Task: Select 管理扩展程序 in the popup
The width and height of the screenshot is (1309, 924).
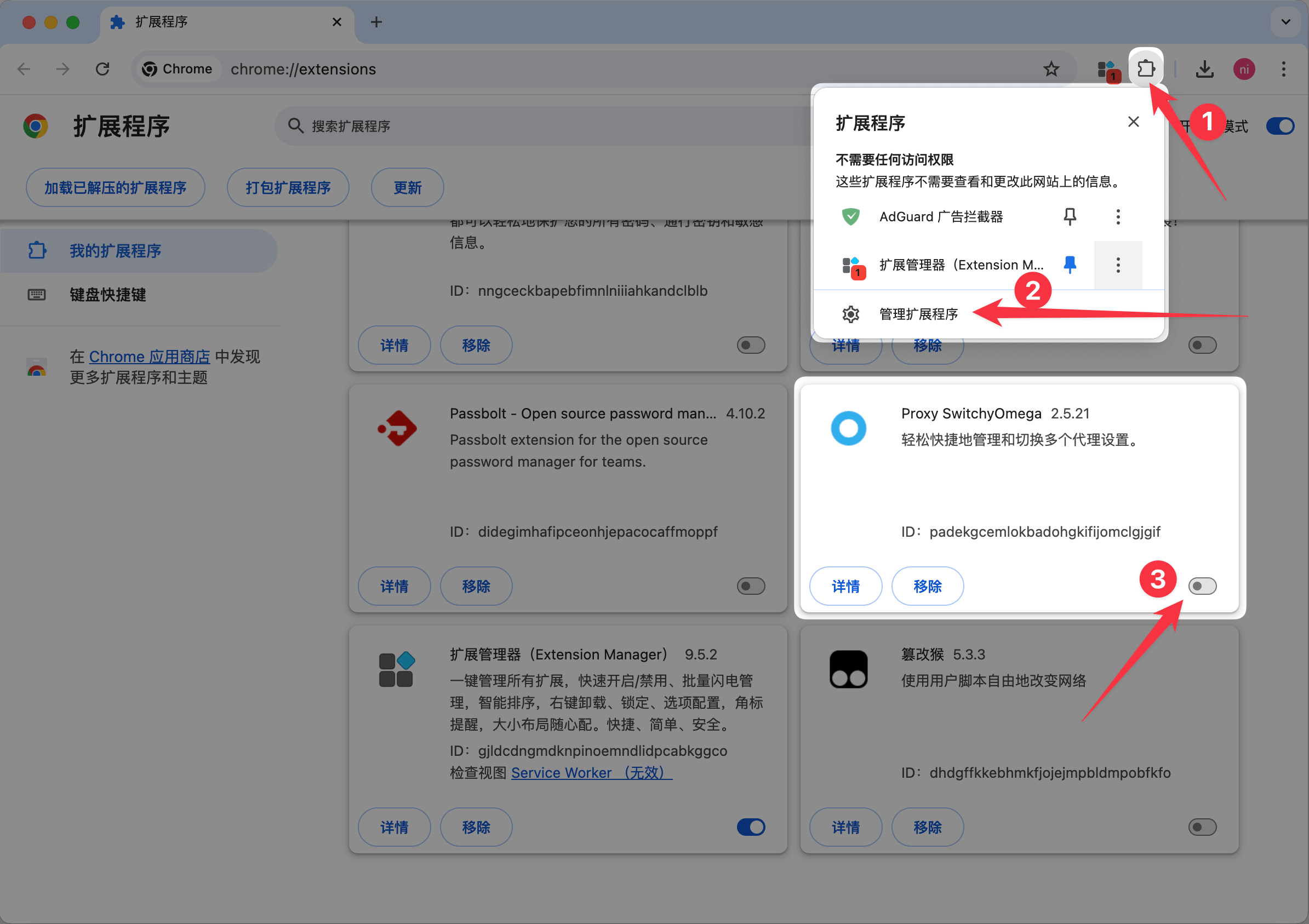Action: click(918, 314)
